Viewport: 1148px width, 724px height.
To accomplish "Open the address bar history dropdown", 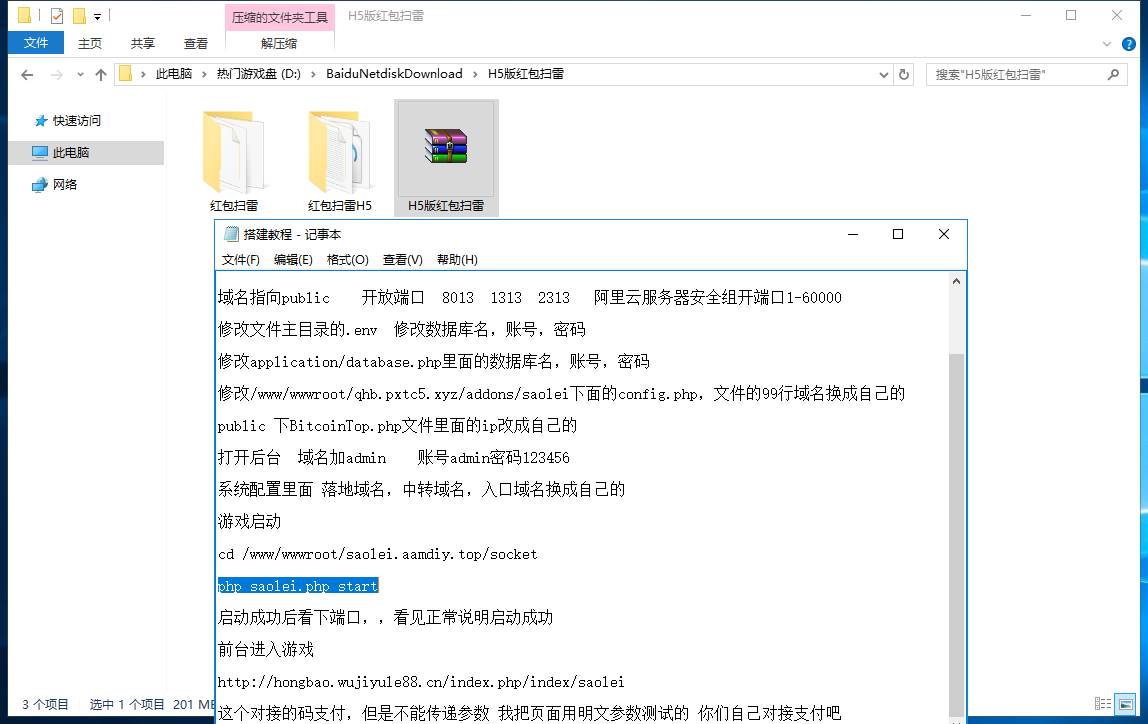I will pos(883,74).
